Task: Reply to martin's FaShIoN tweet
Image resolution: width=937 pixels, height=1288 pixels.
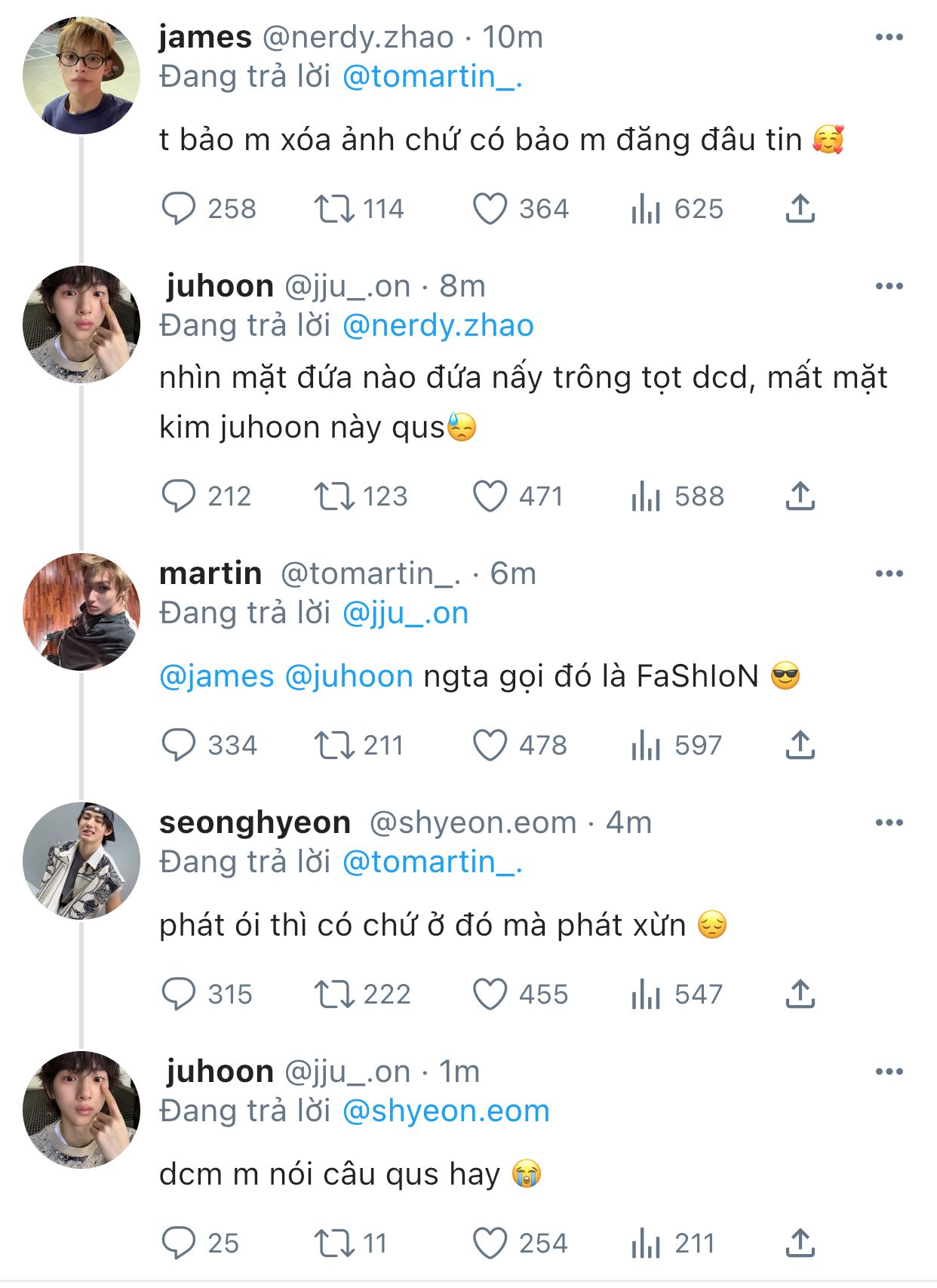Action: (x=179, y=745)
